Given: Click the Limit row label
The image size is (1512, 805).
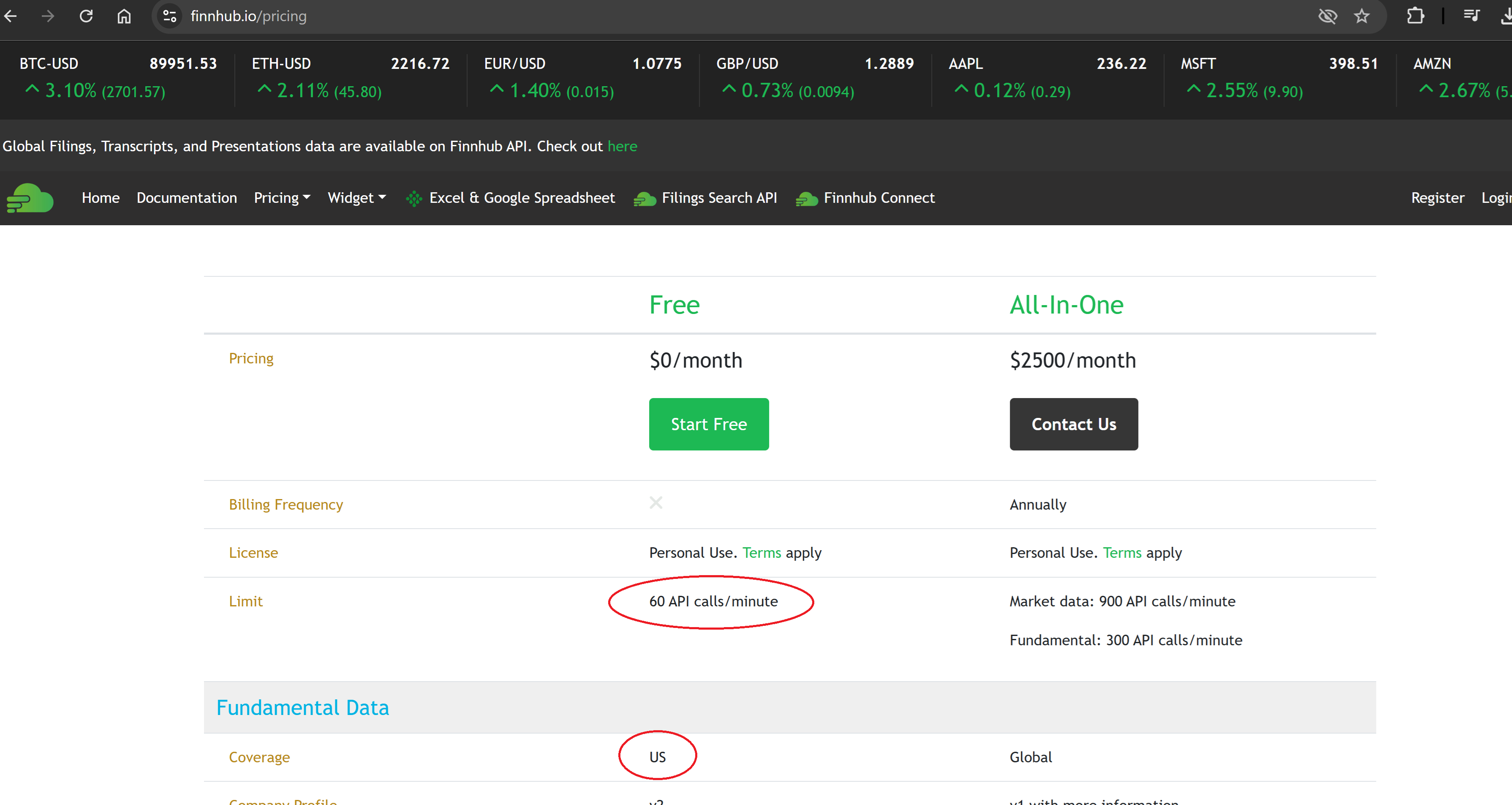Looking at the screenshot, I should point(245,601).
